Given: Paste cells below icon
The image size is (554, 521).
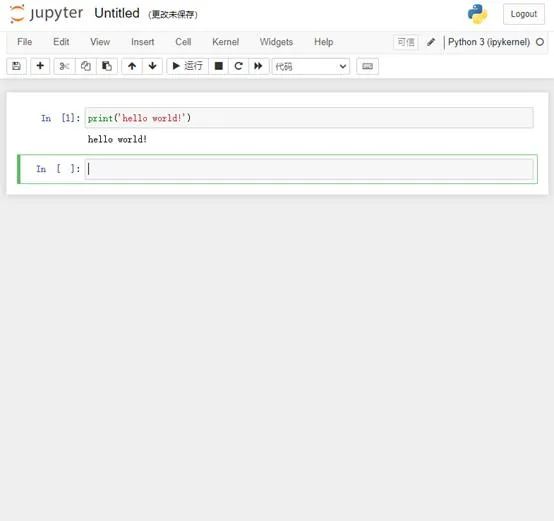Looking at the screenshot, I should pos(107,66).
